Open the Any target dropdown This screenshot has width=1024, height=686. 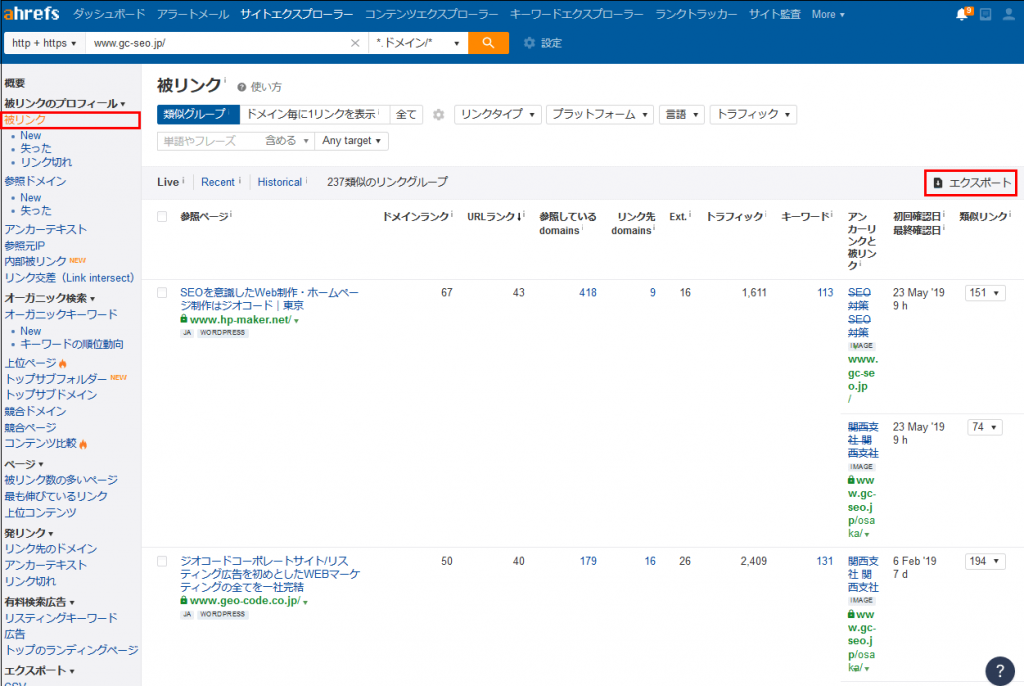tap(351, 140)
